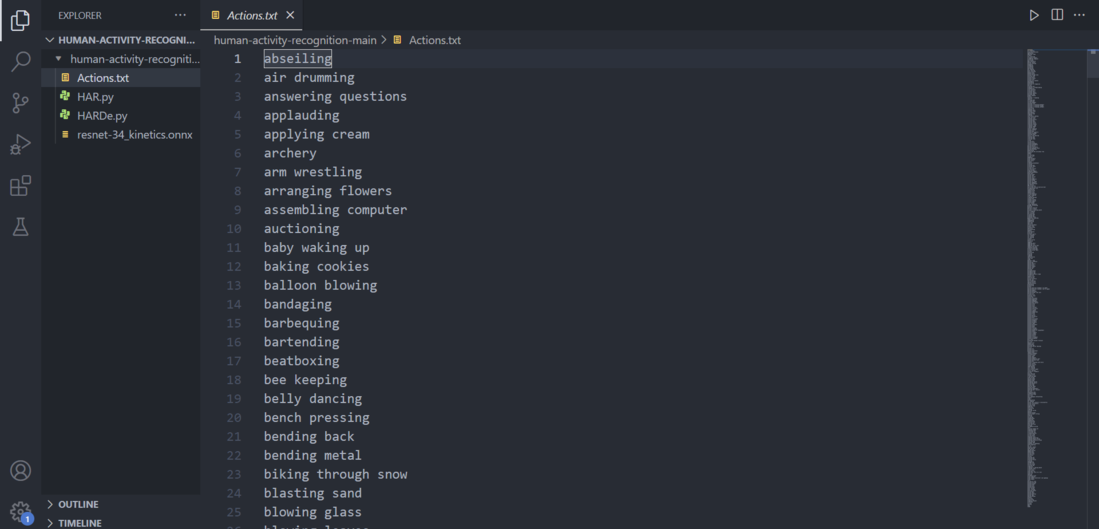Click the editor minimap
The image size is (1099, 529).
click(1055, 278)
